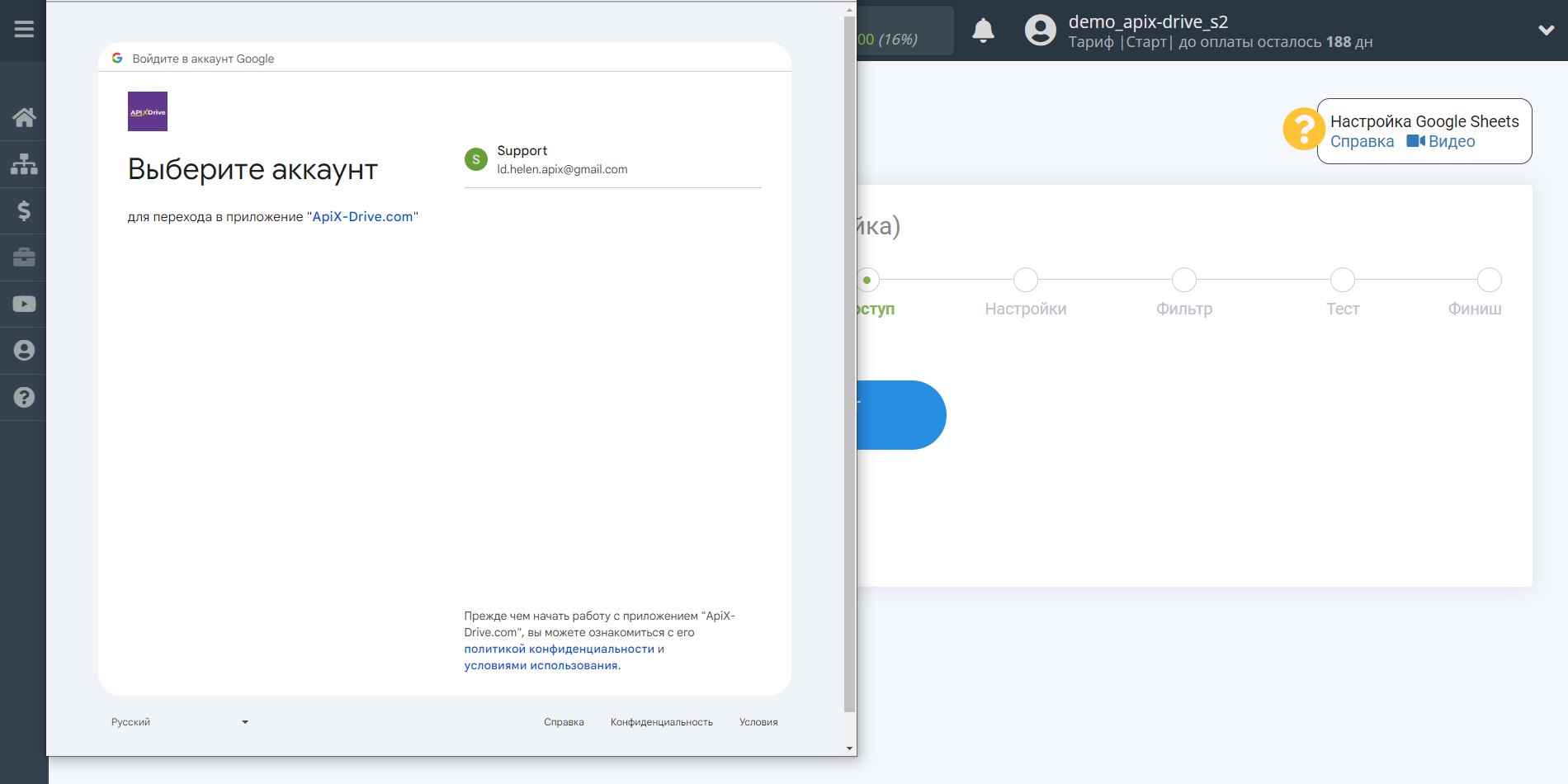Click the (16%) usage indicator in header
This screenshot has height=784, width=1568.
pyautogui.click(x=897, y=40)
